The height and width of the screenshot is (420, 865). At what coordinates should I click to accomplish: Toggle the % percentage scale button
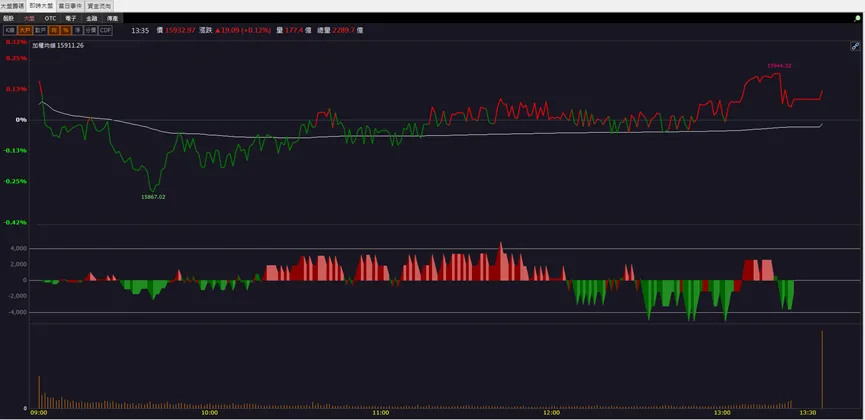66,30
